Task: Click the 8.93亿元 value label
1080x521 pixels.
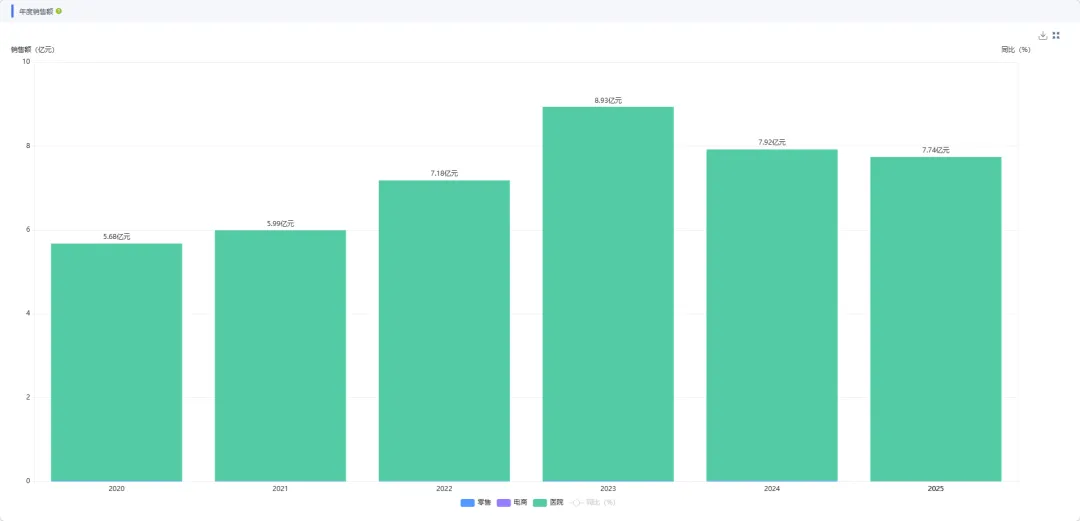Action: point(608,100)
